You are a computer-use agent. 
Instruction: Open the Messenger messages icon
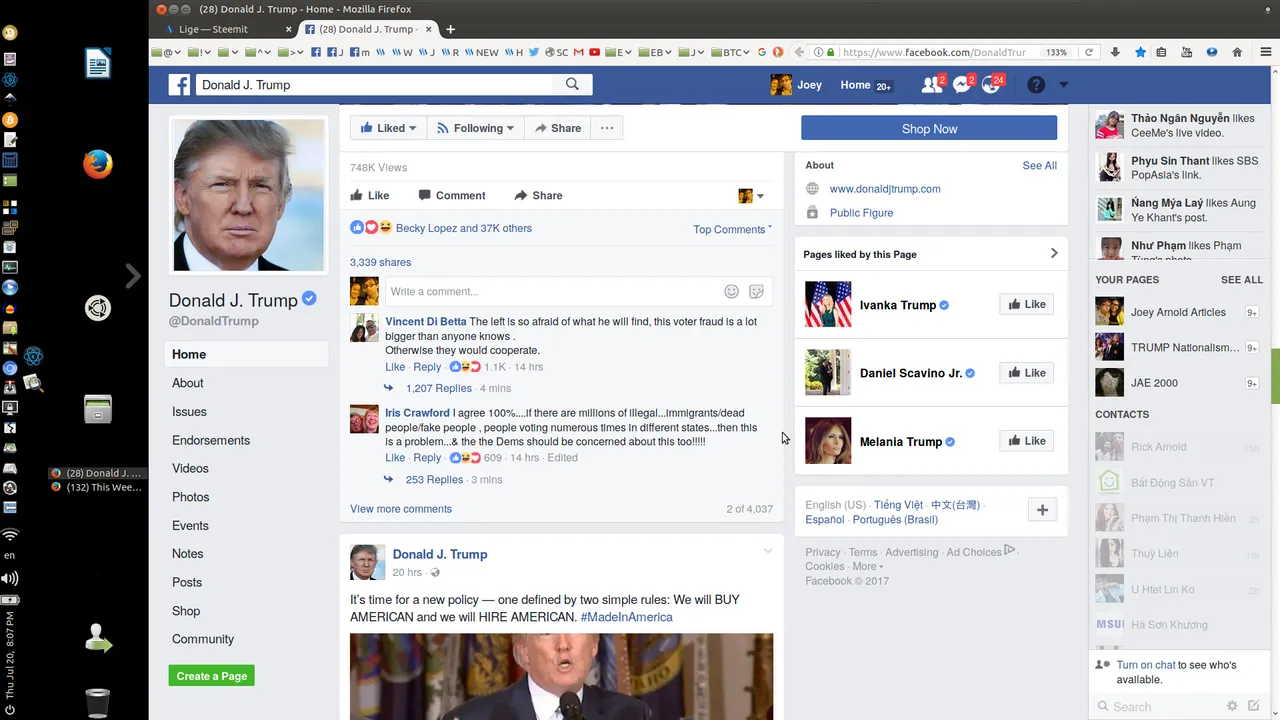962,85
